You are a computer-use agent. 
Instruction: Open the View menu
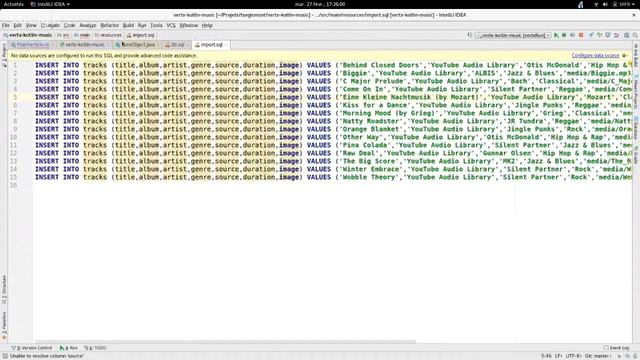pos(31,25)
